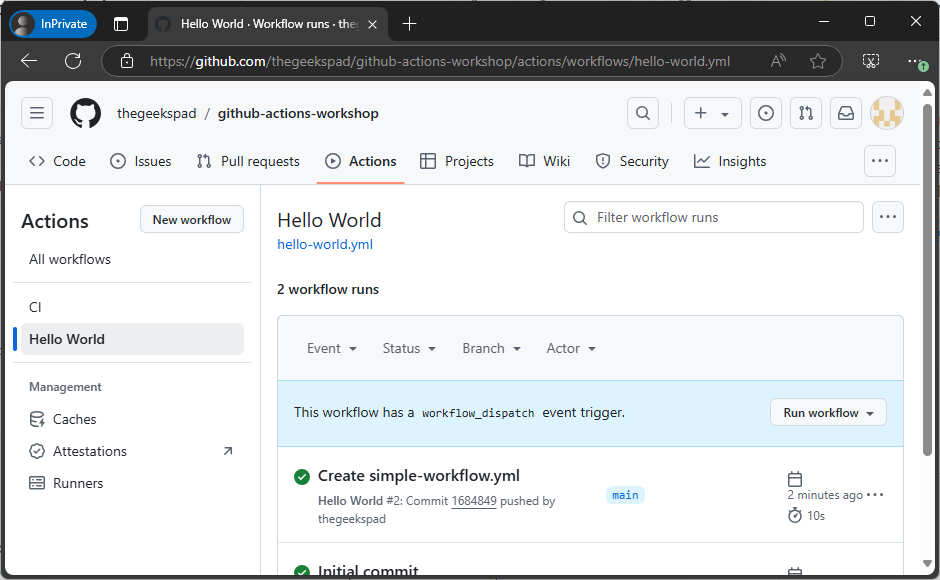This screenshot has width=940, height=580.
Task: Click the scrollbar down arrow
Action: coord(927,563)
